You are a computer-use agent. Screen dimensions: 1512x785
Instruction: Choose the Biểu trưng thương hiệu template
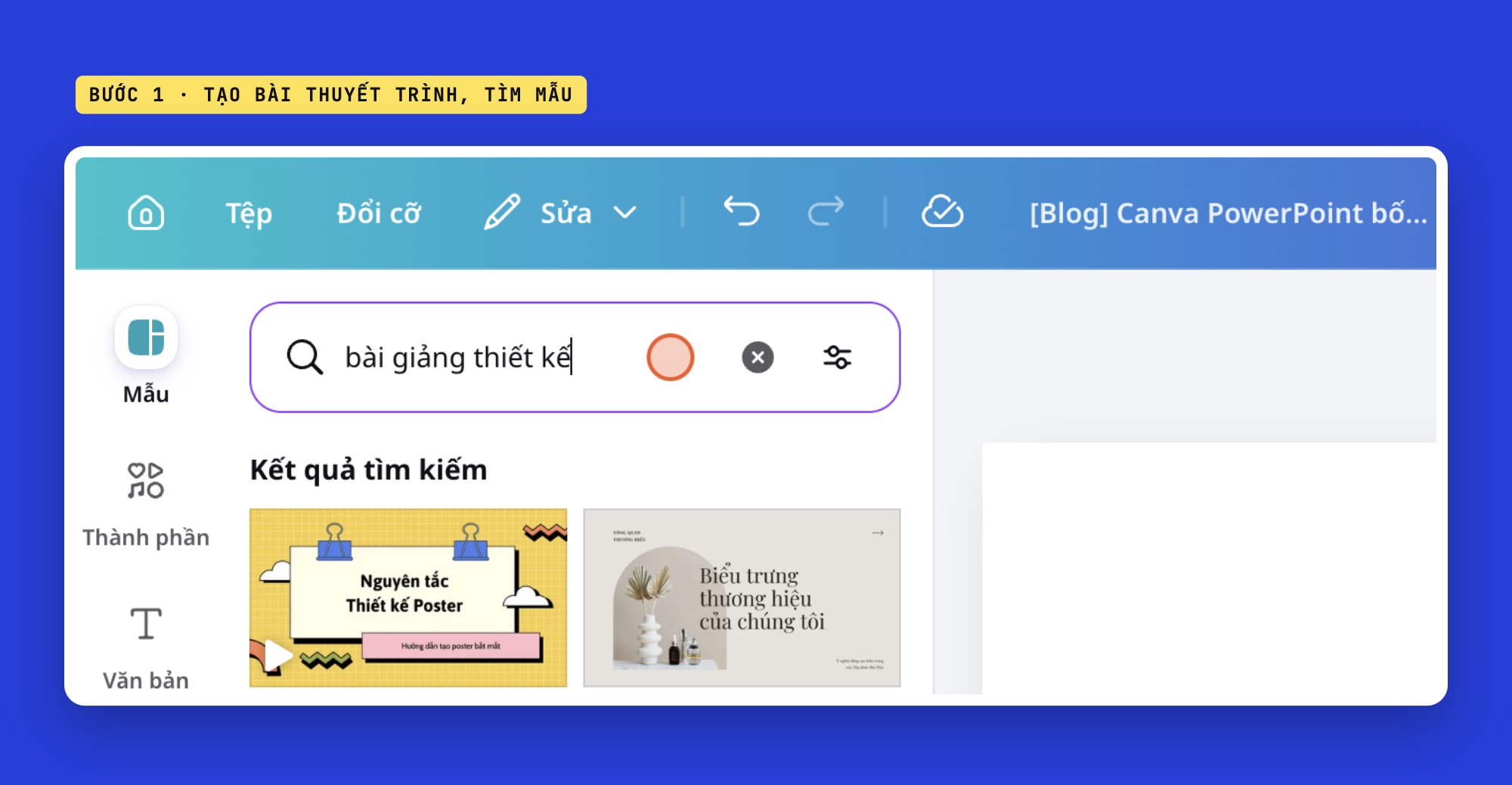pos(742,597)
